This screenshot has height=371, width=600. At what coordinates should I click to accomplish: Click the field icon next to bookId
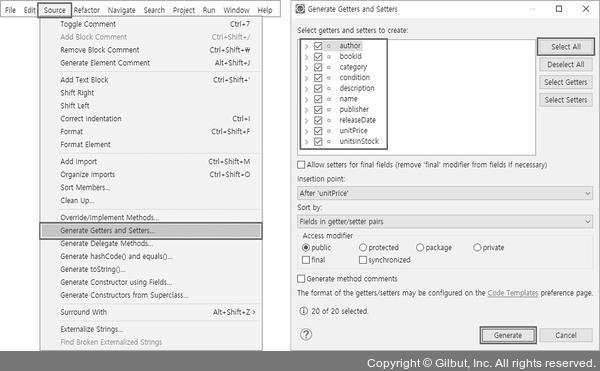tap(329, 57)
